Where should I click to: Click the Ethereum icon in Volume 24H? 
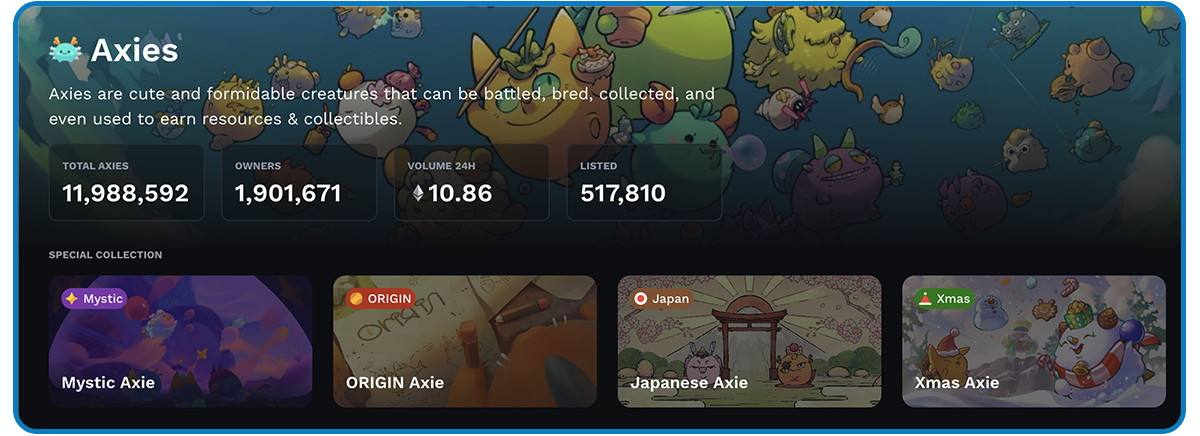(x=418, y=194)
